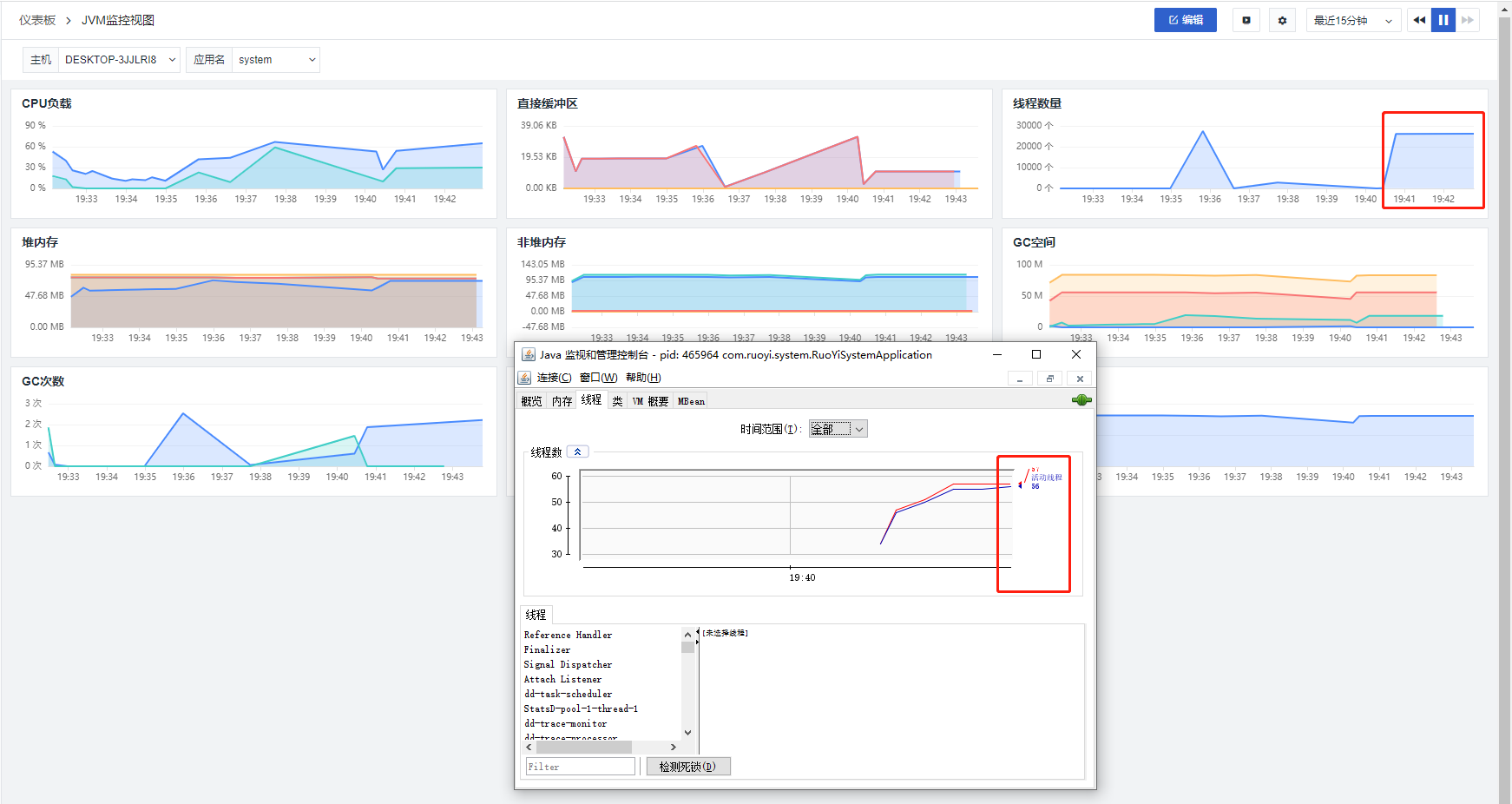Viewport: 1512px width, 804px height.
Task: Click the lower 线程 list tab
Action: click(536, 615)
